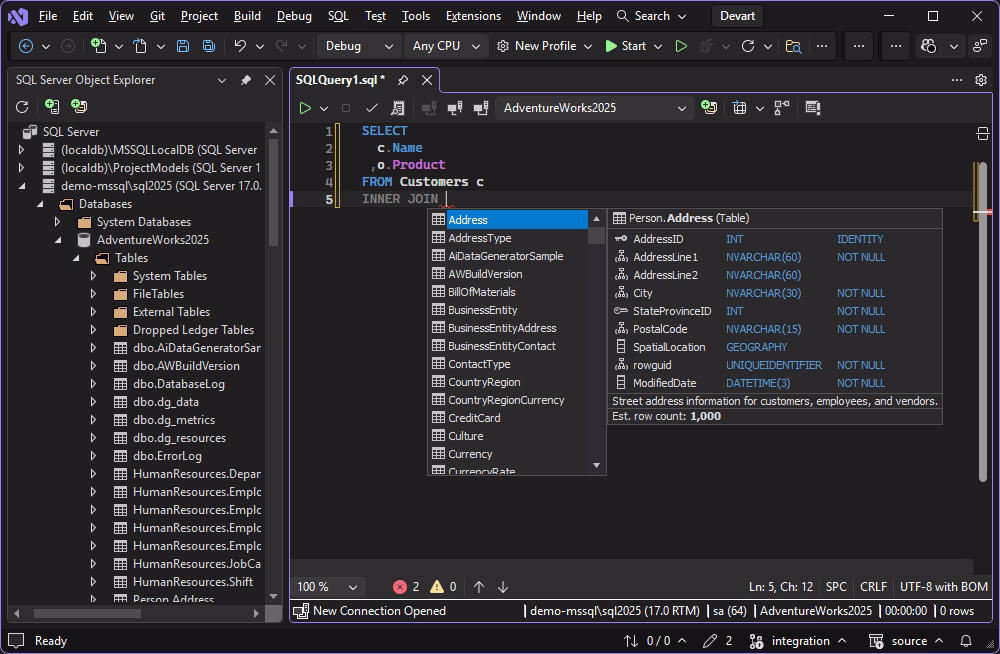
Task: Open the AdventureWorks2025 database dropdown
Action: pos(594,108)
